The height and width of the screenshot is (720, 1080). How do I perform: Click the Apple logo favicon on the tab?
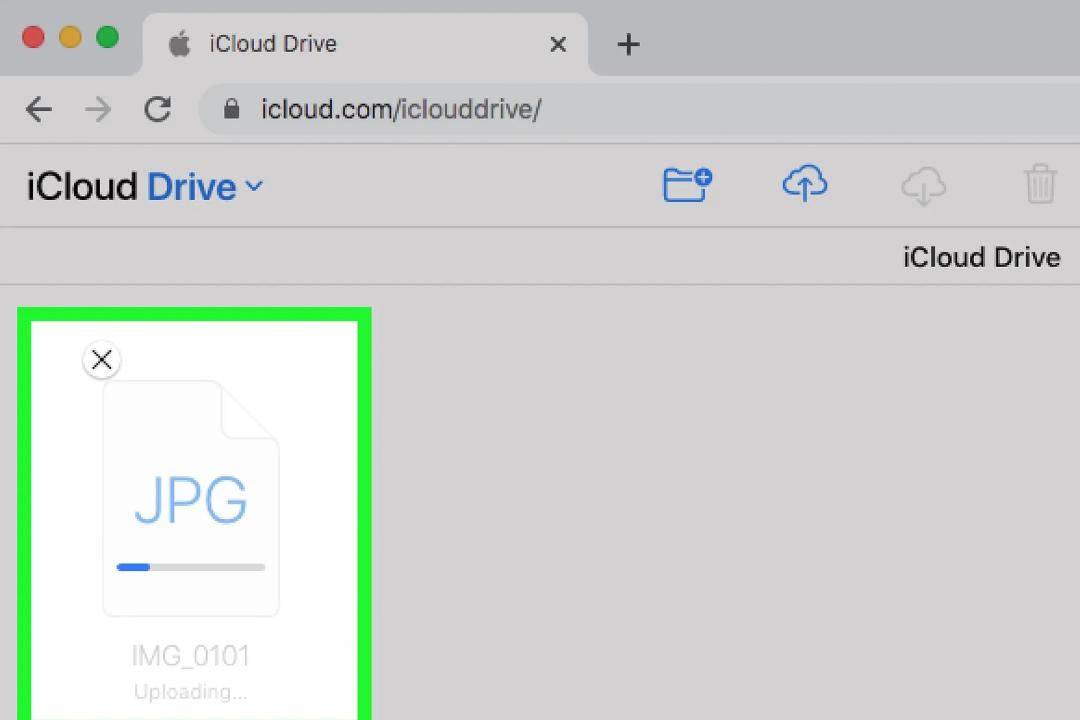click(x=180, y=44)
